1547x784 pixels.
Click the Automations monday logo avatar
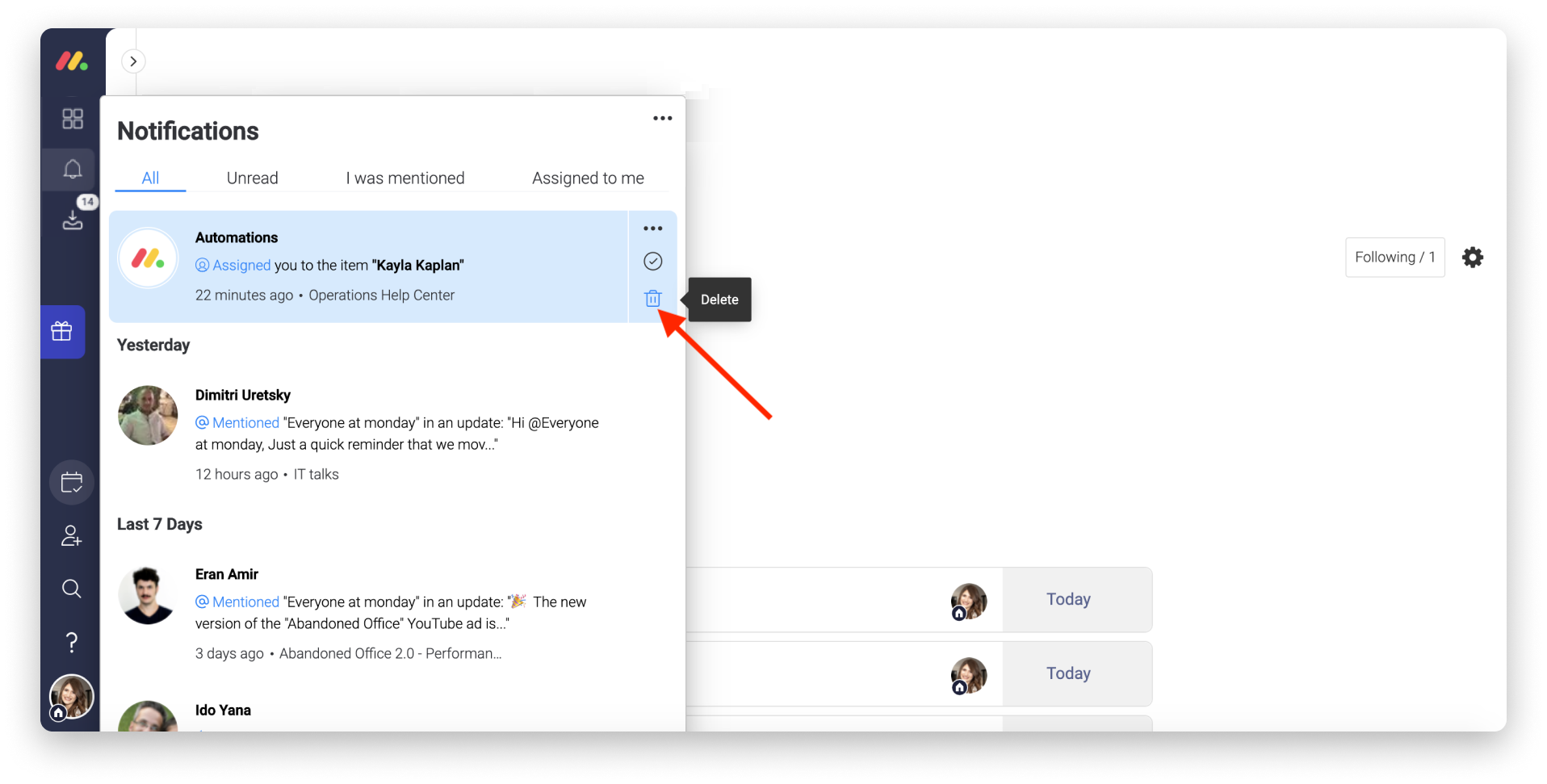[148, 258]
